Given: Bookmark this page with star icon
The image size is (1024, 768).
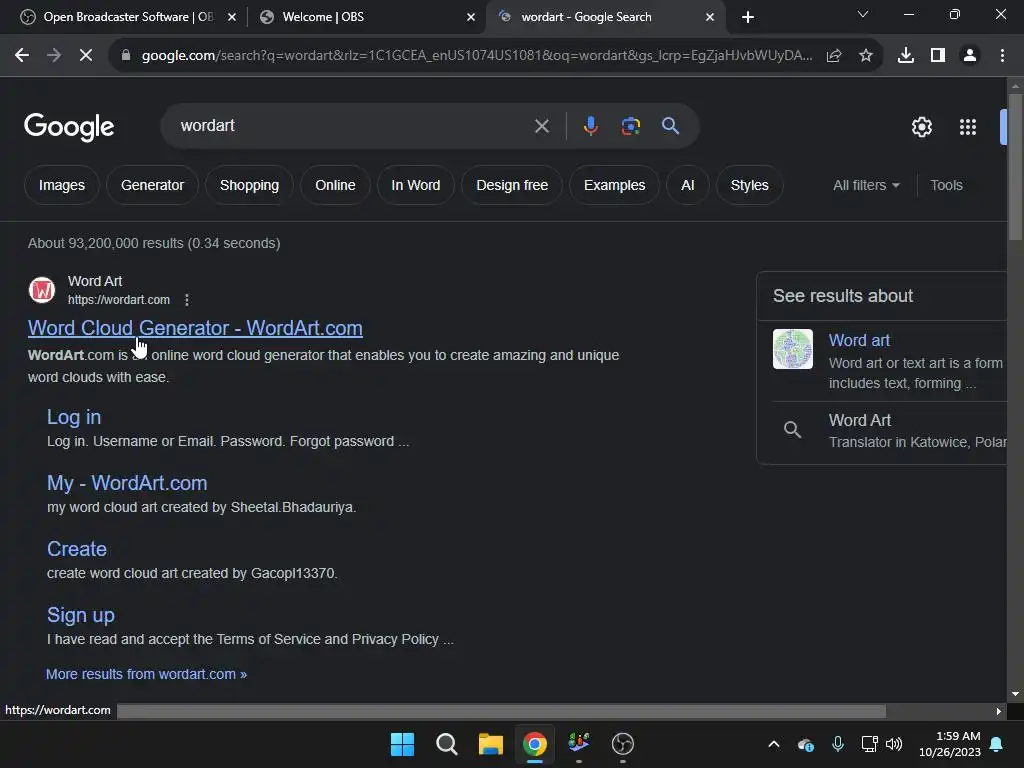Looking at the screenshot, I should 866,56.
